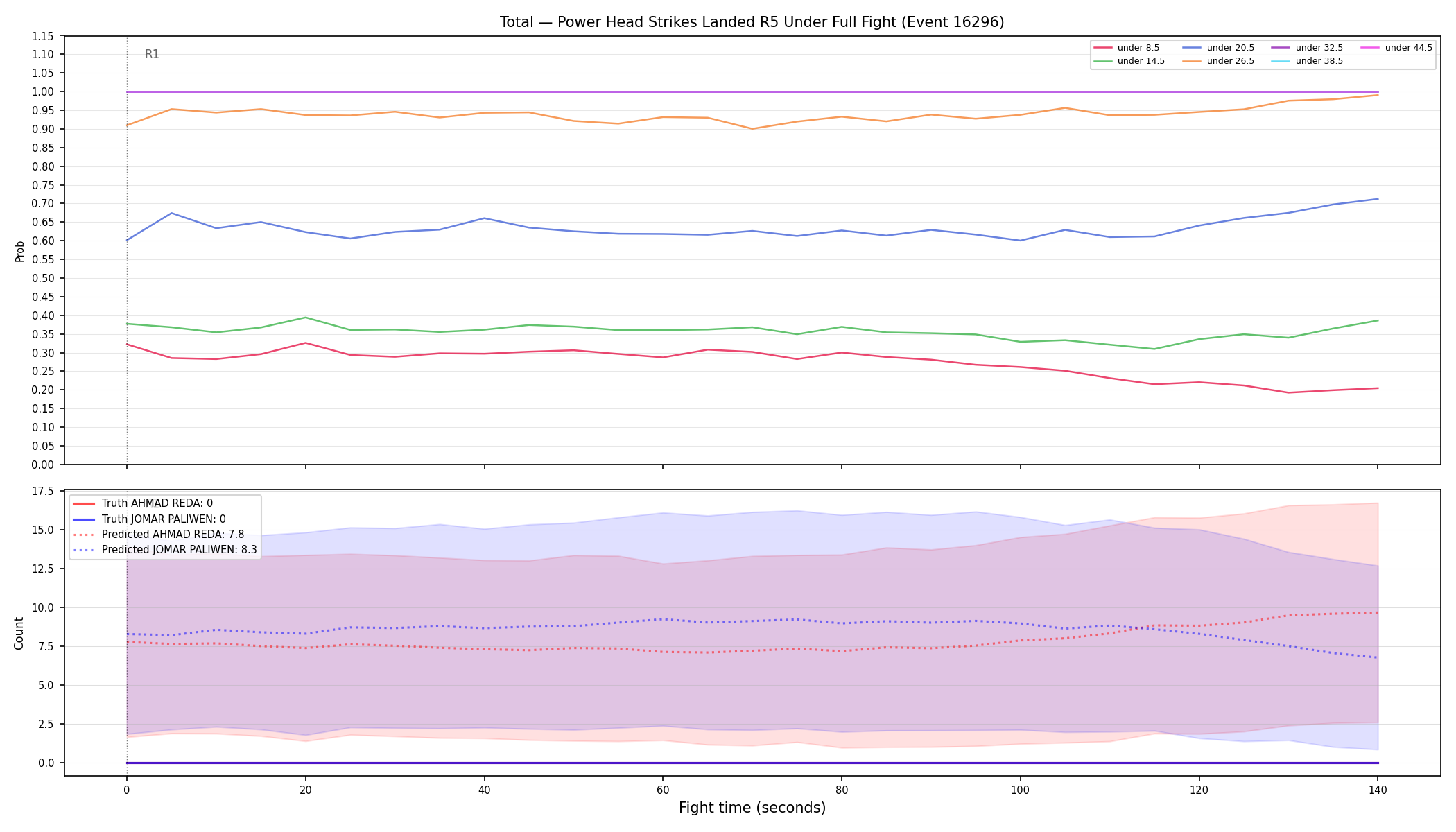Click the 'Count' y-axis label

[19, 633]
